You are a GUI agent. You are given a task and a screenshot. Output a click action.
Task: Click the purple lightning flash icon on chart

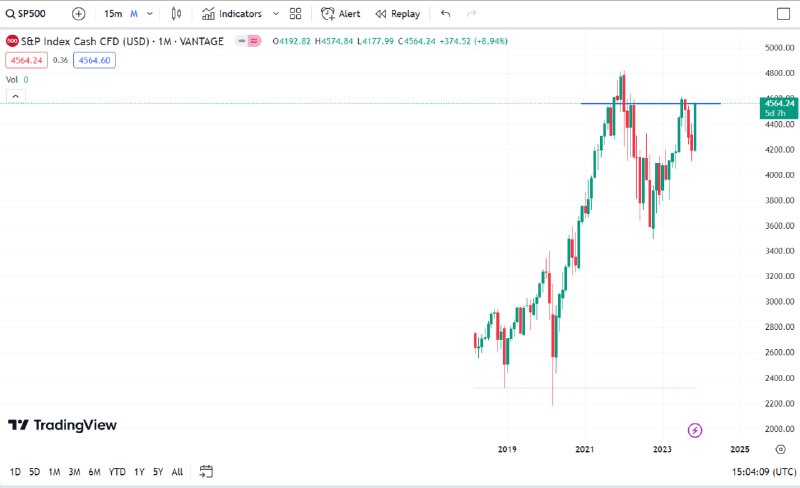coord(695,430)
